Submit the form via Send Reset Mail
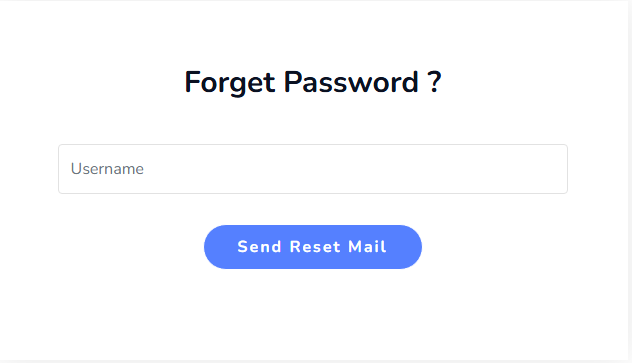 (x=313, y=247)
